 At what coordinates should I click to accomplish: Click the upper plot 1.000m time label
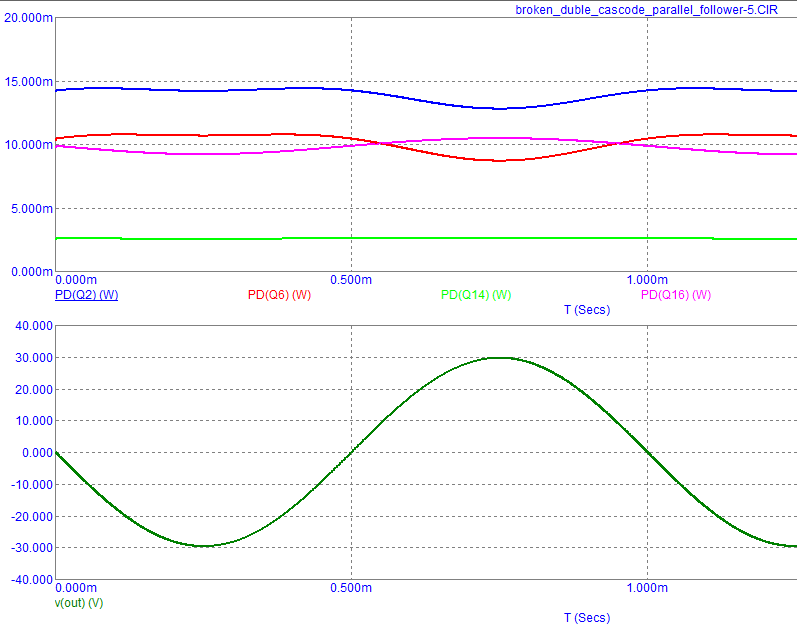(647, 280)
